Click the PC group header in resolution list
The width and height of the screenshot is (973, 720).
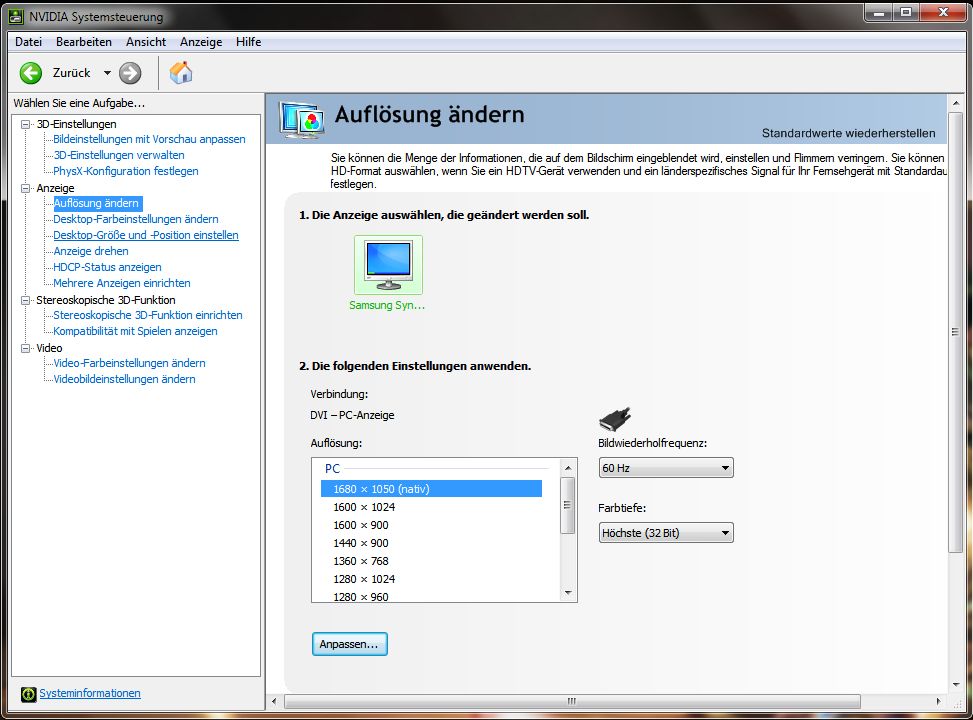point(333,469)
